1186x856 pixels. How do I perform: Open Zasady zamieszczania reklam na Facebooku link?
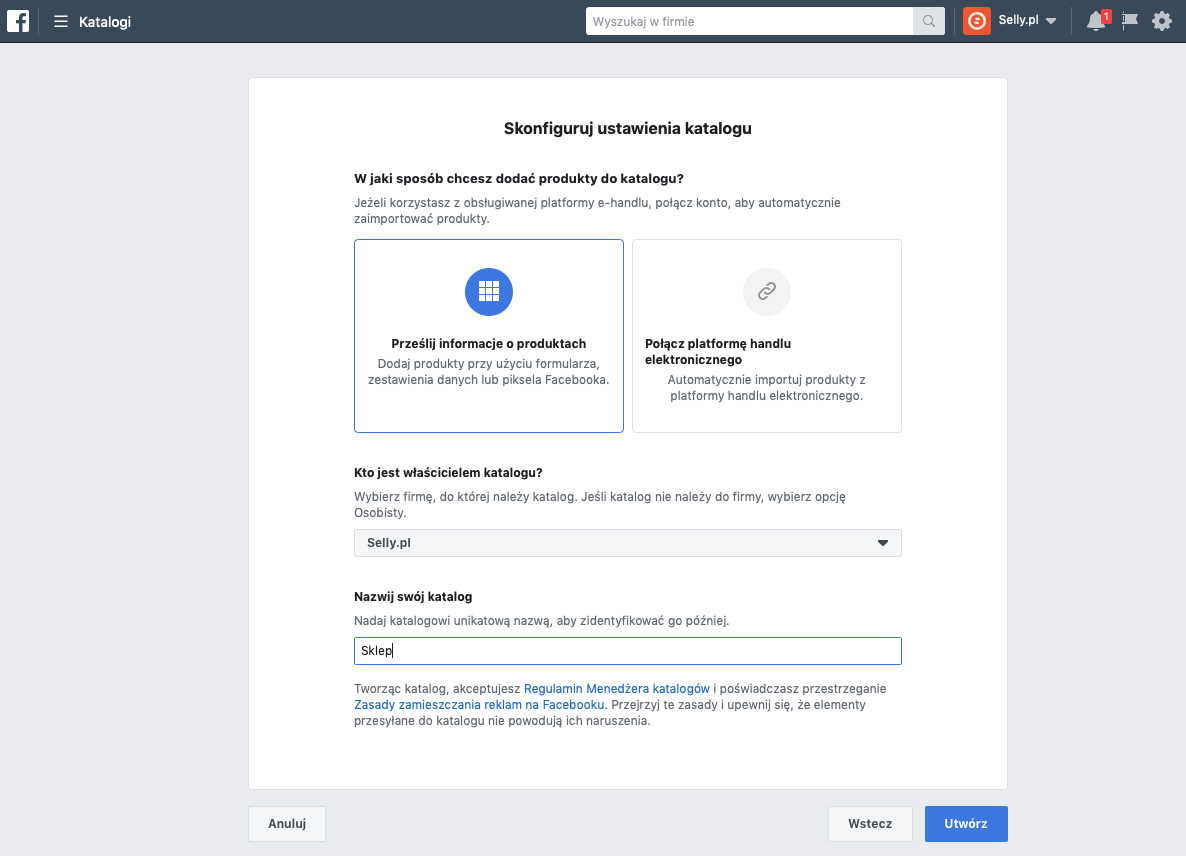coord(480,705)
